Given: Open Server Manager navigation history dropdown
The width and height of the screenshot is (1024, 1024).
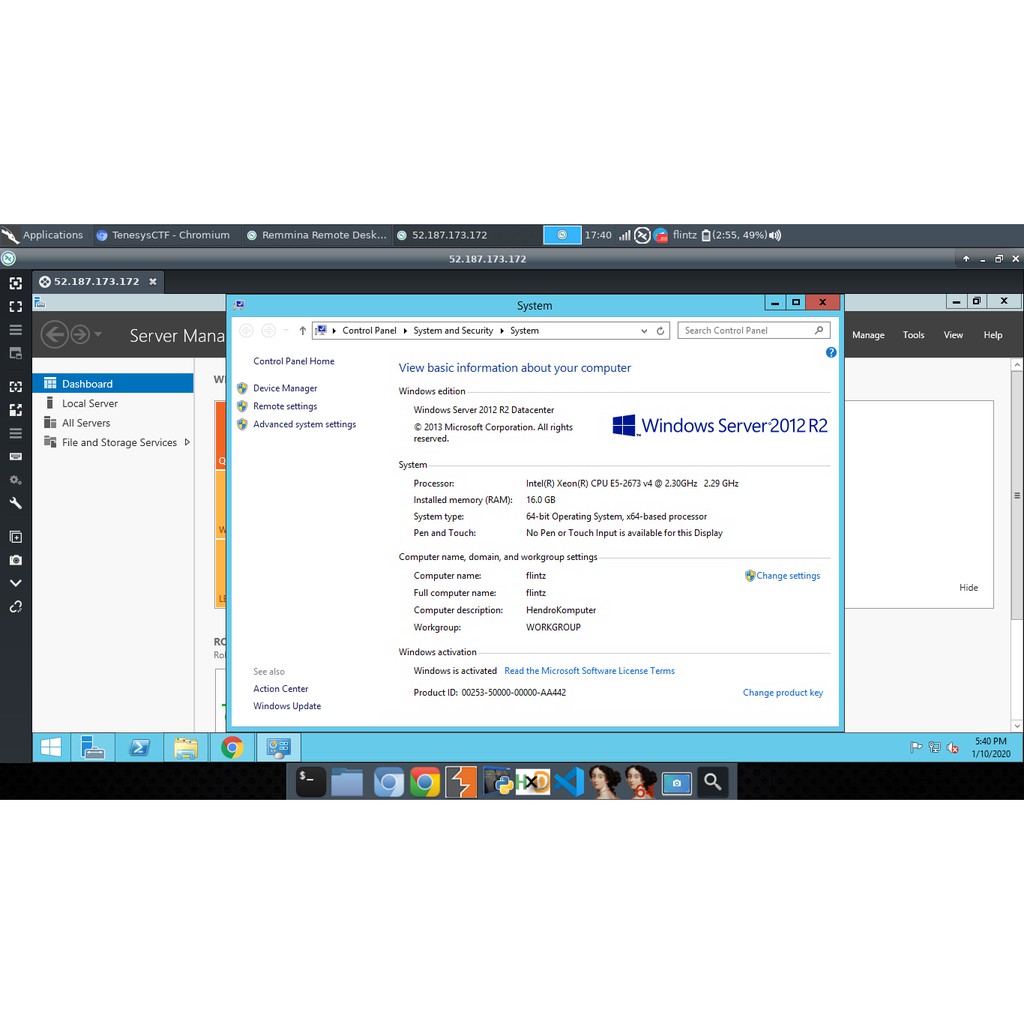Looking at the screenshot, I should pos(98,334).
